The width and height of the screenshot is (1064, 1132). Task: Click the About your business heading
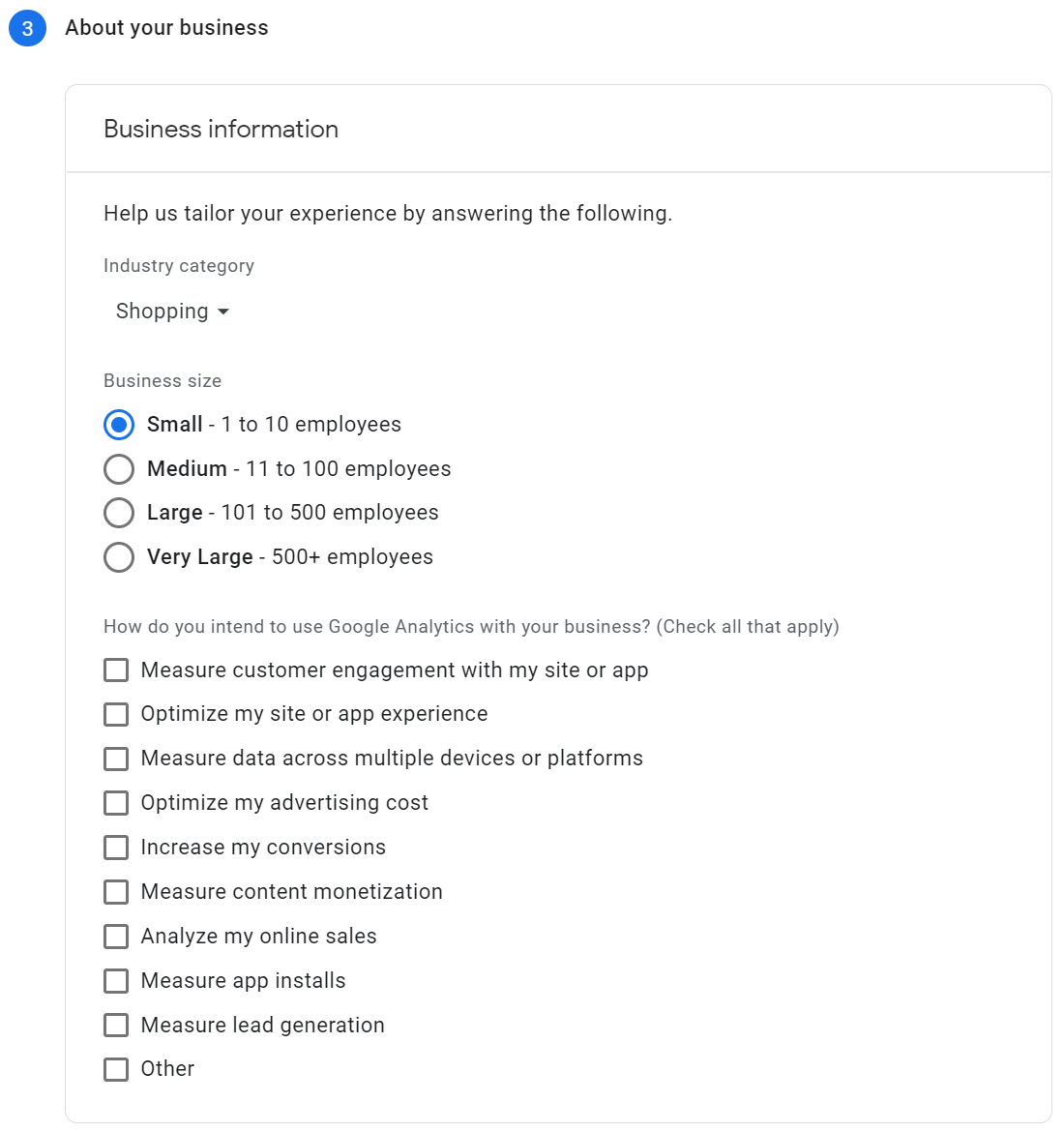pyautogui.click(x=166, y=28)
